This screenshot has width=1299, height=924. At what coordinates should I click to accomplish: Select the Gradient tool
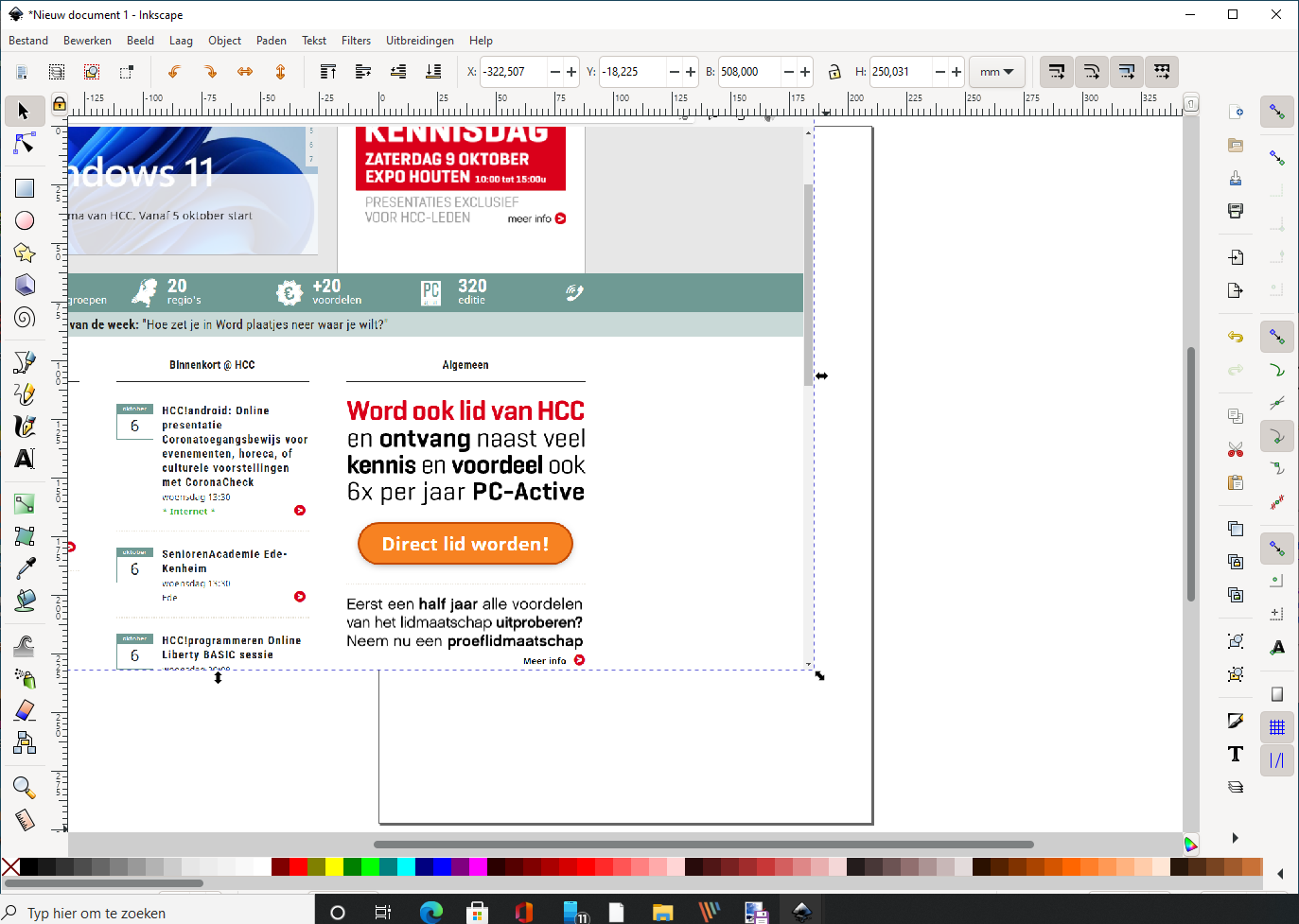coord(24,503)
